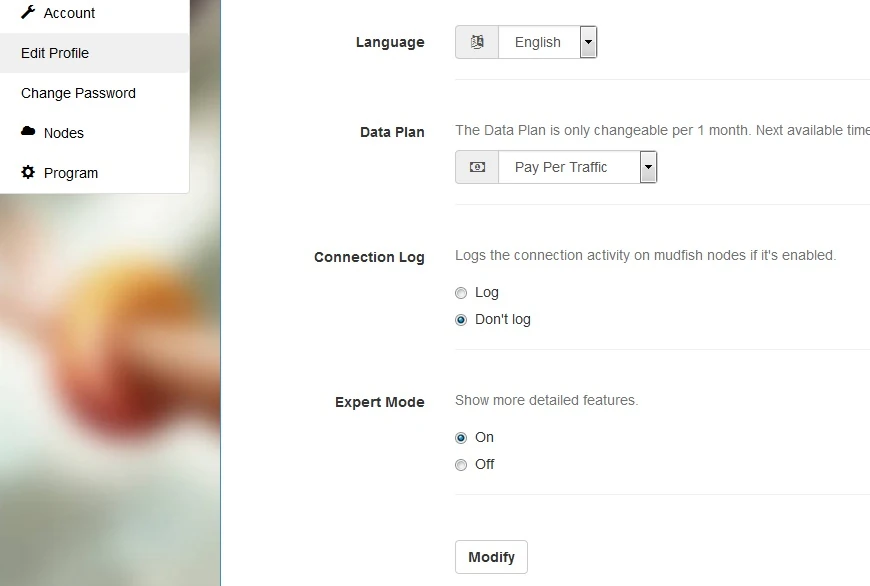Turn Expert Mode Off
Screen dimensions: 870x586
(461, 465)
